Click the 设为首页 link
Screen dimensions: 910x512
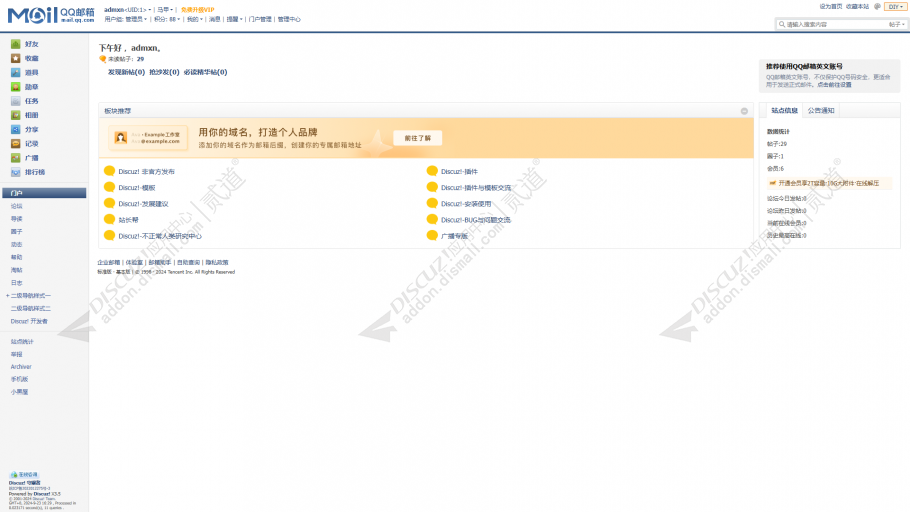pyautogui.click(x=830, y=7)
